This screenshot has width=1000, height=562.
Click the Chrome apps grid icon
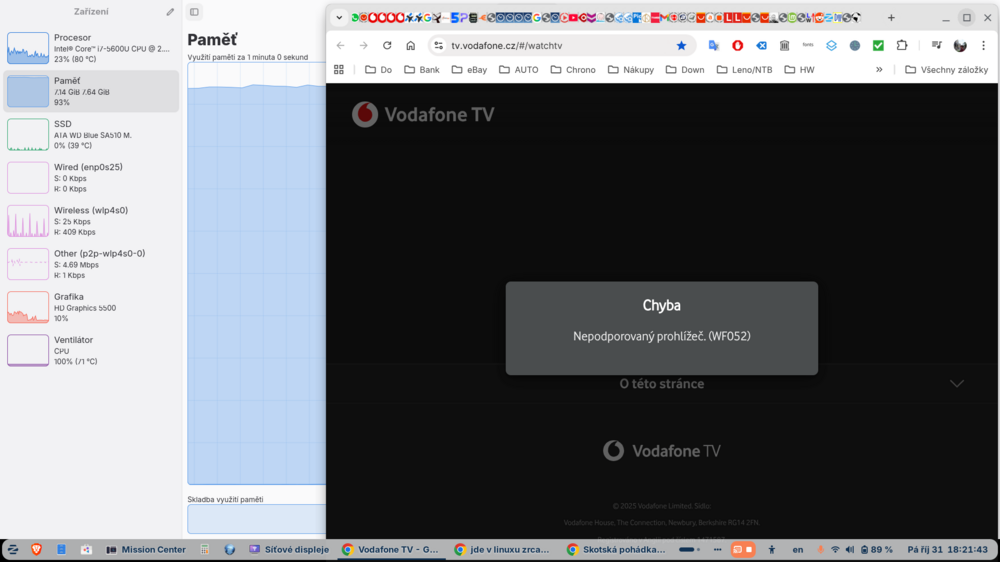pyautogui.click(x=339, y=70)
